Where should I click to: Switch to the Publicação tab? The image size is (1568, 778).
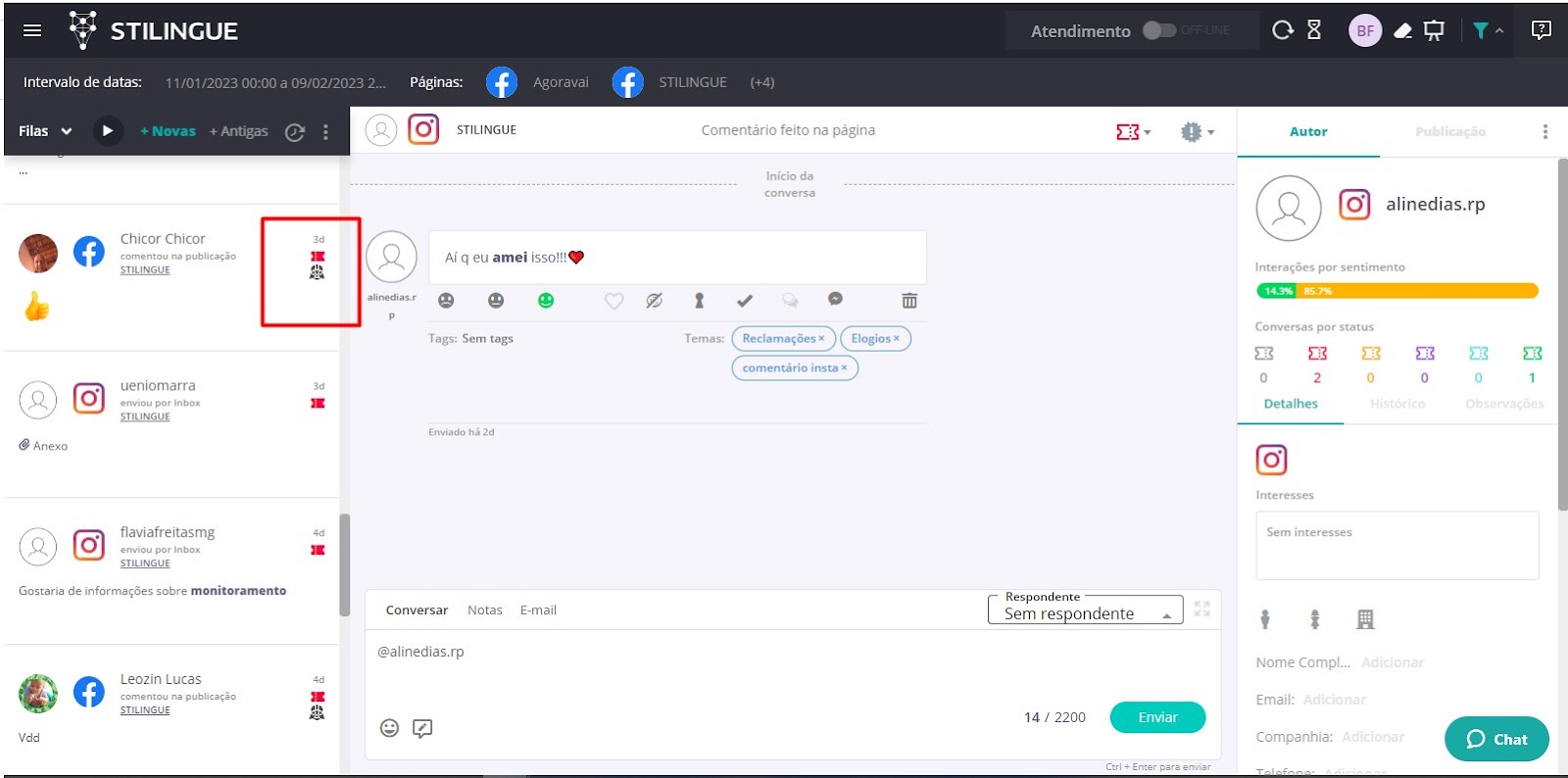[x=1449, y=131]
